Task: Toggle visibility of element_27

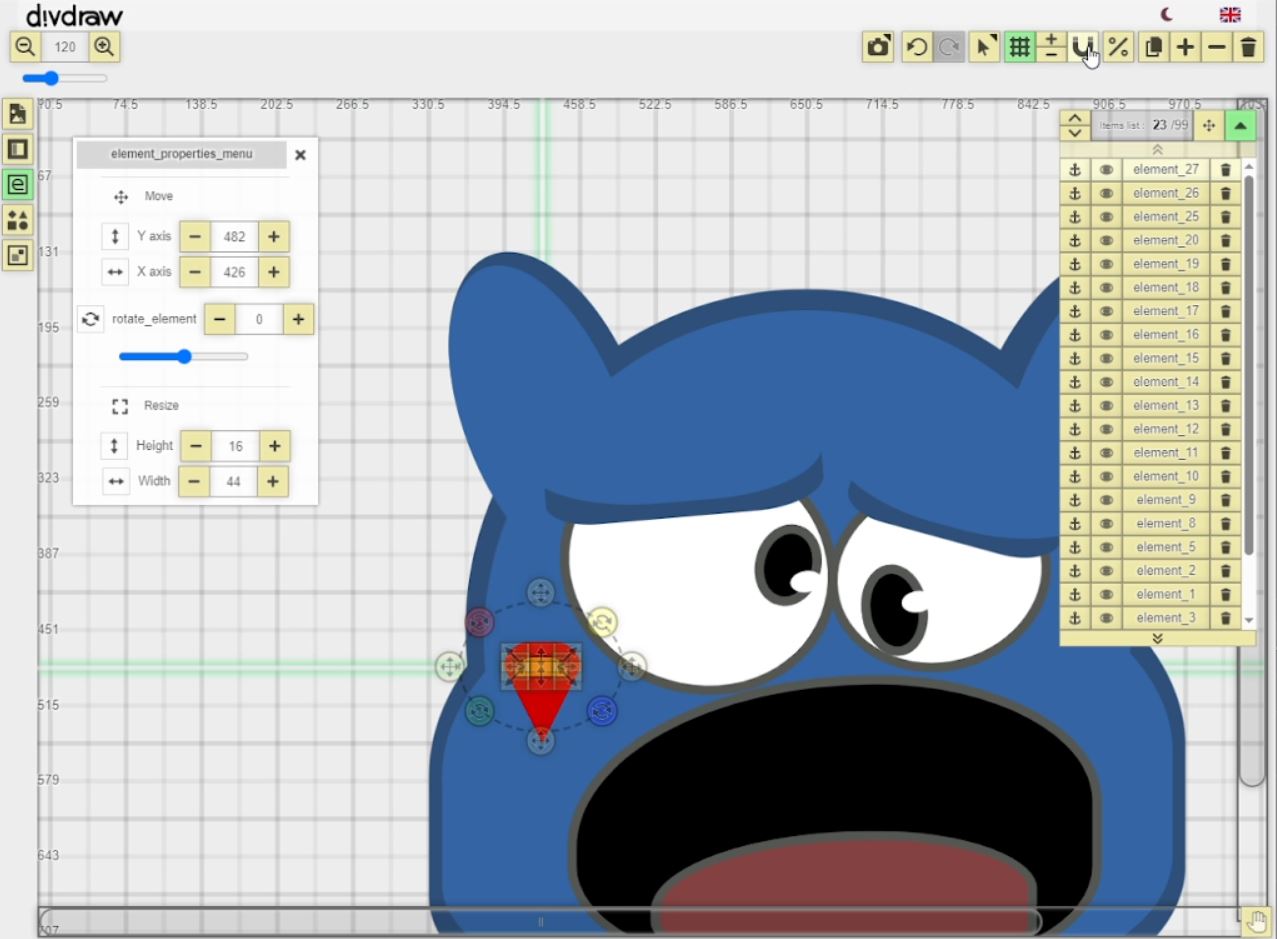Action: (x=1106, y=170)
